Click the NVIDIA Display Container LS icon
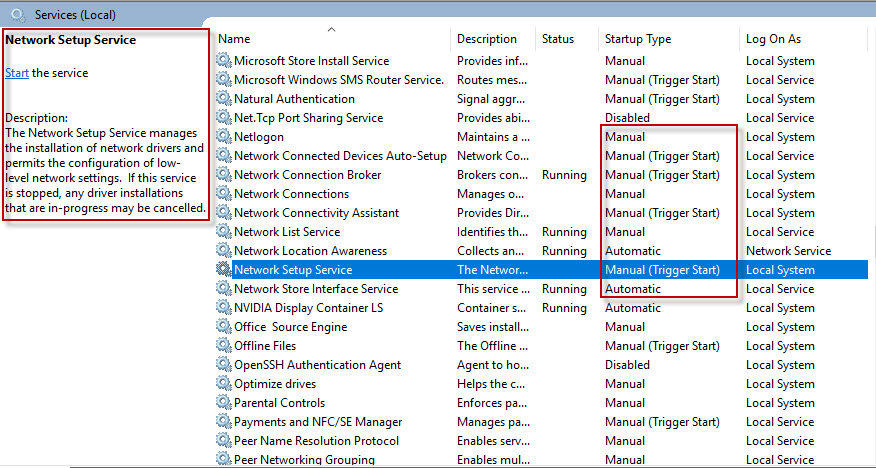This screenshot has height=468, width=876. pos(224,308)
